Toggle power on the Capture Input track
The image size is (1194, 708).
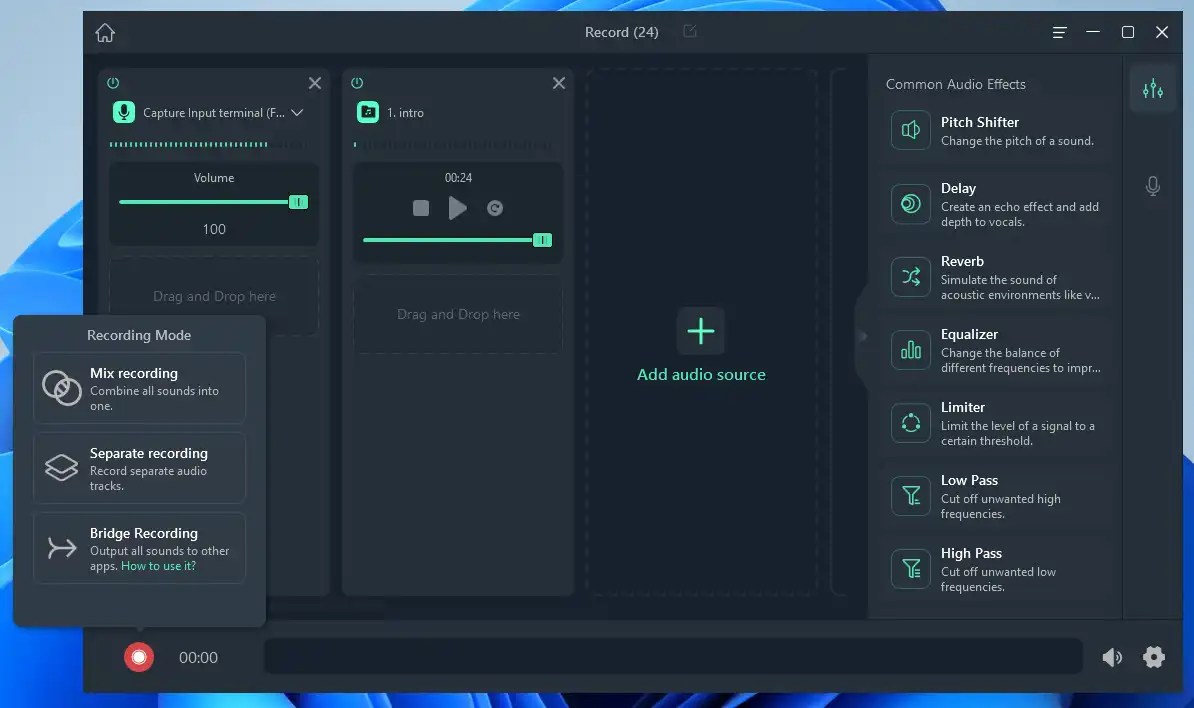[x=110, y=83]
